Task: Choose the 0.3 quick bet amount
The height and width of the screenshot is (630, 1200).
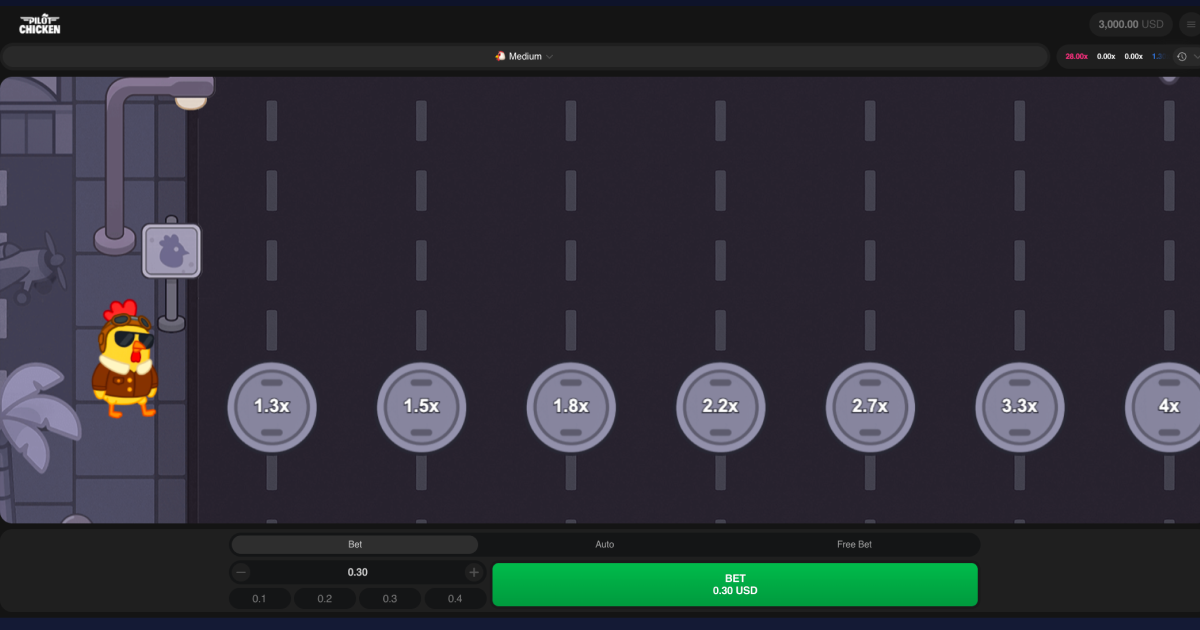Action: tap(390, 599)
